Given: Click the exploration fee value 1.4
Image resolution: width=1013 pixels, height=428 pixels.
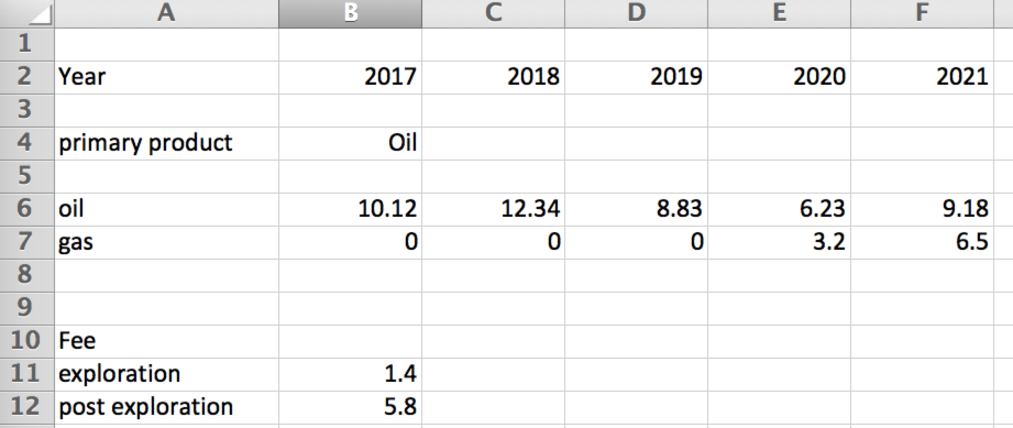Looking at the screenshot, I should pyautogui.click(x=350, y=374).
